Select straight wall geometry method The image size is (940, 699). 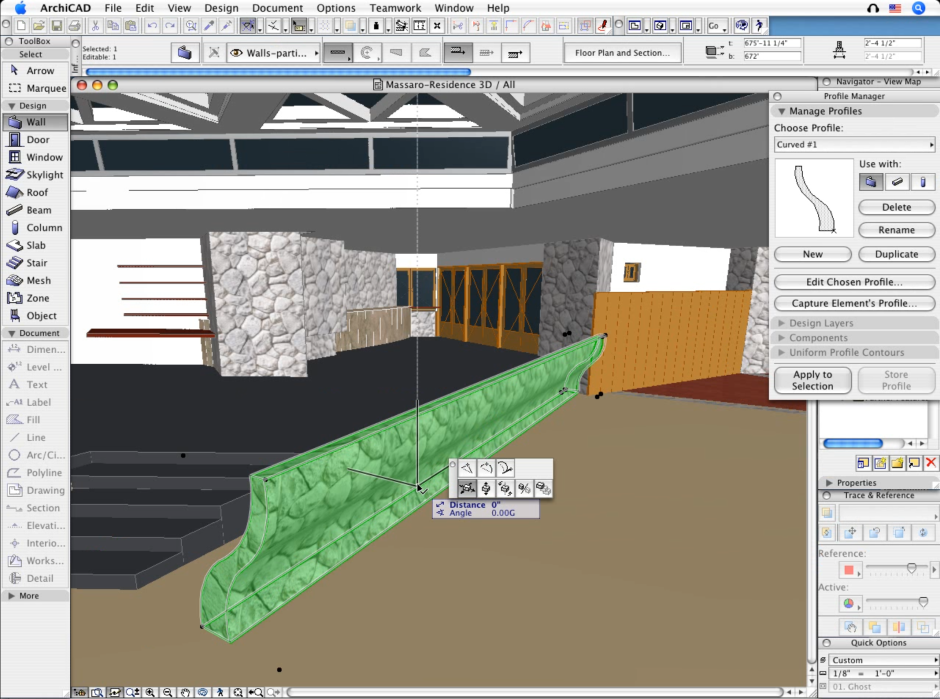338,53
